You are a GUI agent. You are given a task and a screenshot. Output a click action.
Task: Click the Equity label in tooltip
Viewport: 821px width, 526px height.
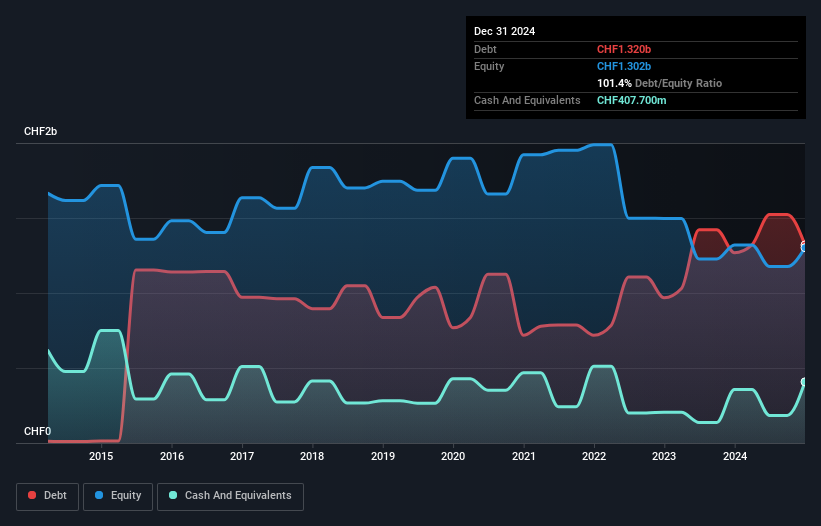coord(489,66)
